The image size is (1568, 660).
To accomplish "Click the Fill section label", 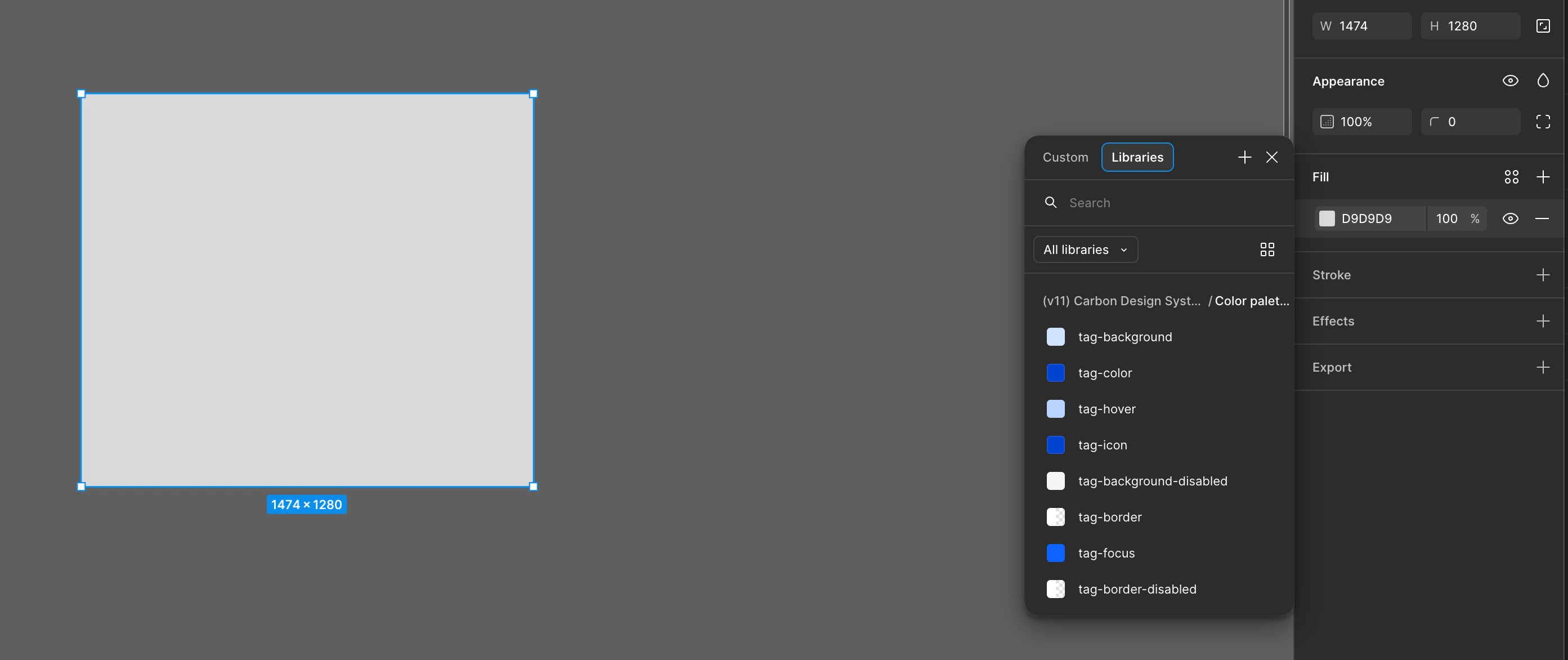I will 1320,177.
